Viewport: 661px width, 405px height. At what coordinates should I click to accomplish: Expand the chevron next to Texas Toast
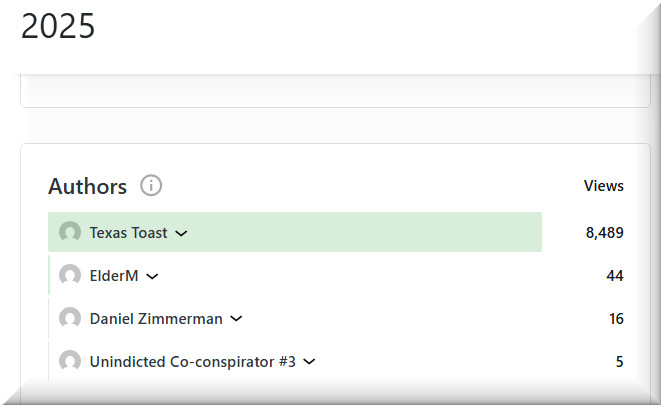pos(181,233)
